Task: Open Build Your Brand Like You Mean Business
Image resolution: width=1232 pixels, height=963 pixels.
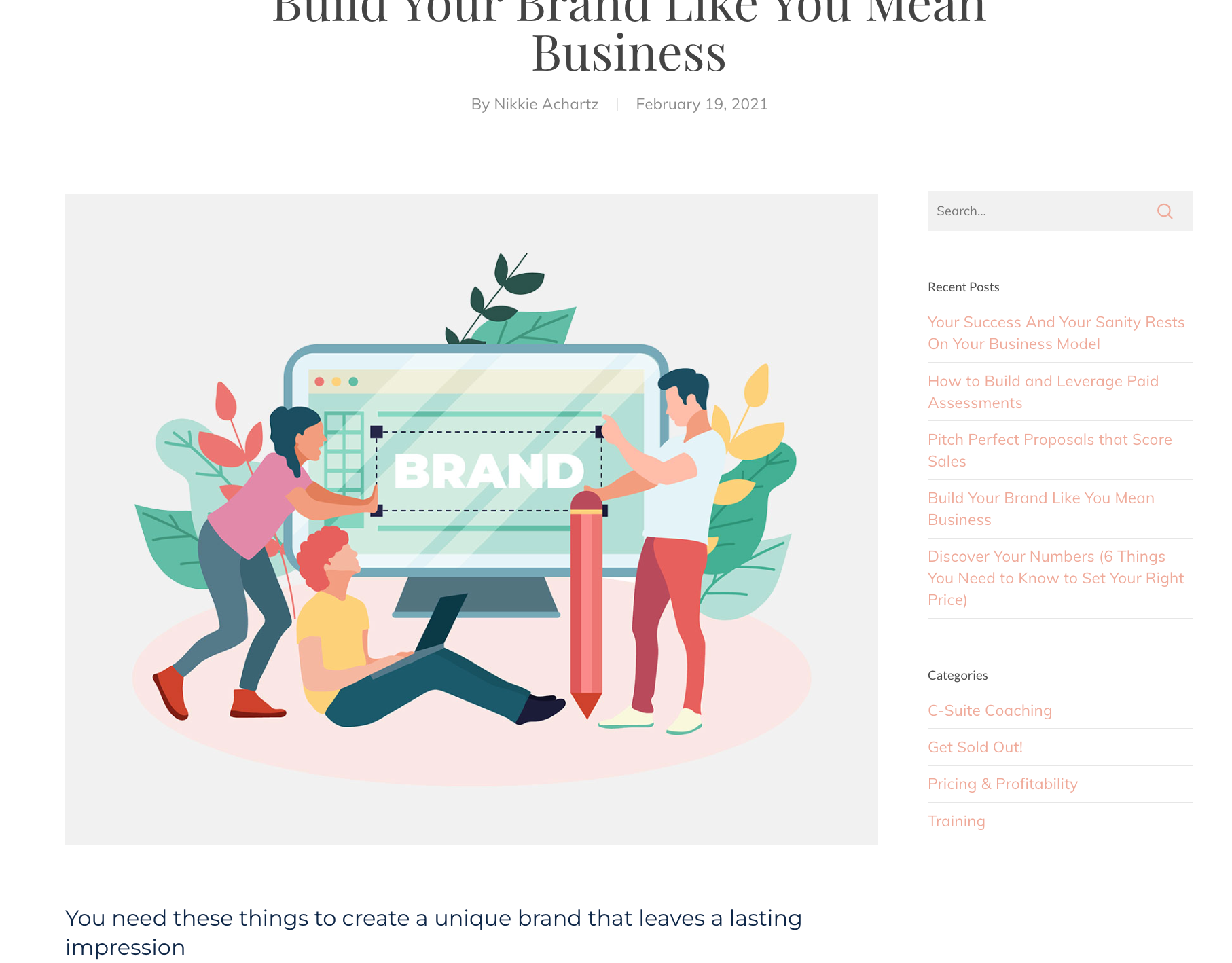Action: pyautogui.click(x=1041, y=509)
